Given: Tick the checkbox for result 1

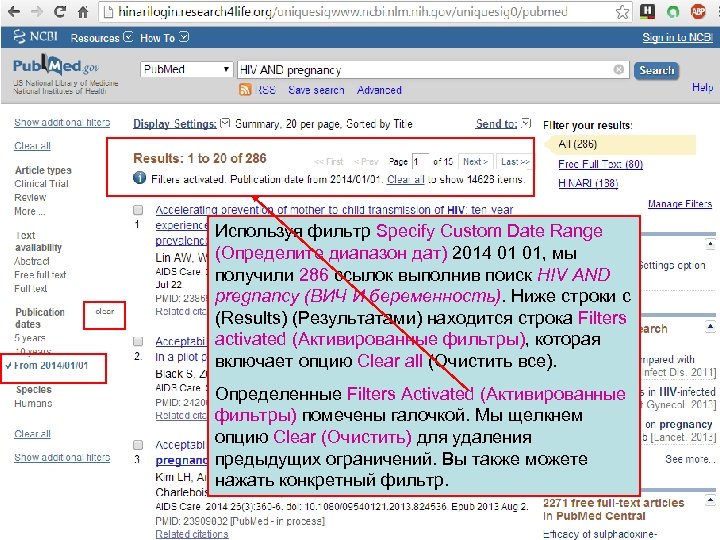Looking at the screenshot, I should (x=138, y=210).
